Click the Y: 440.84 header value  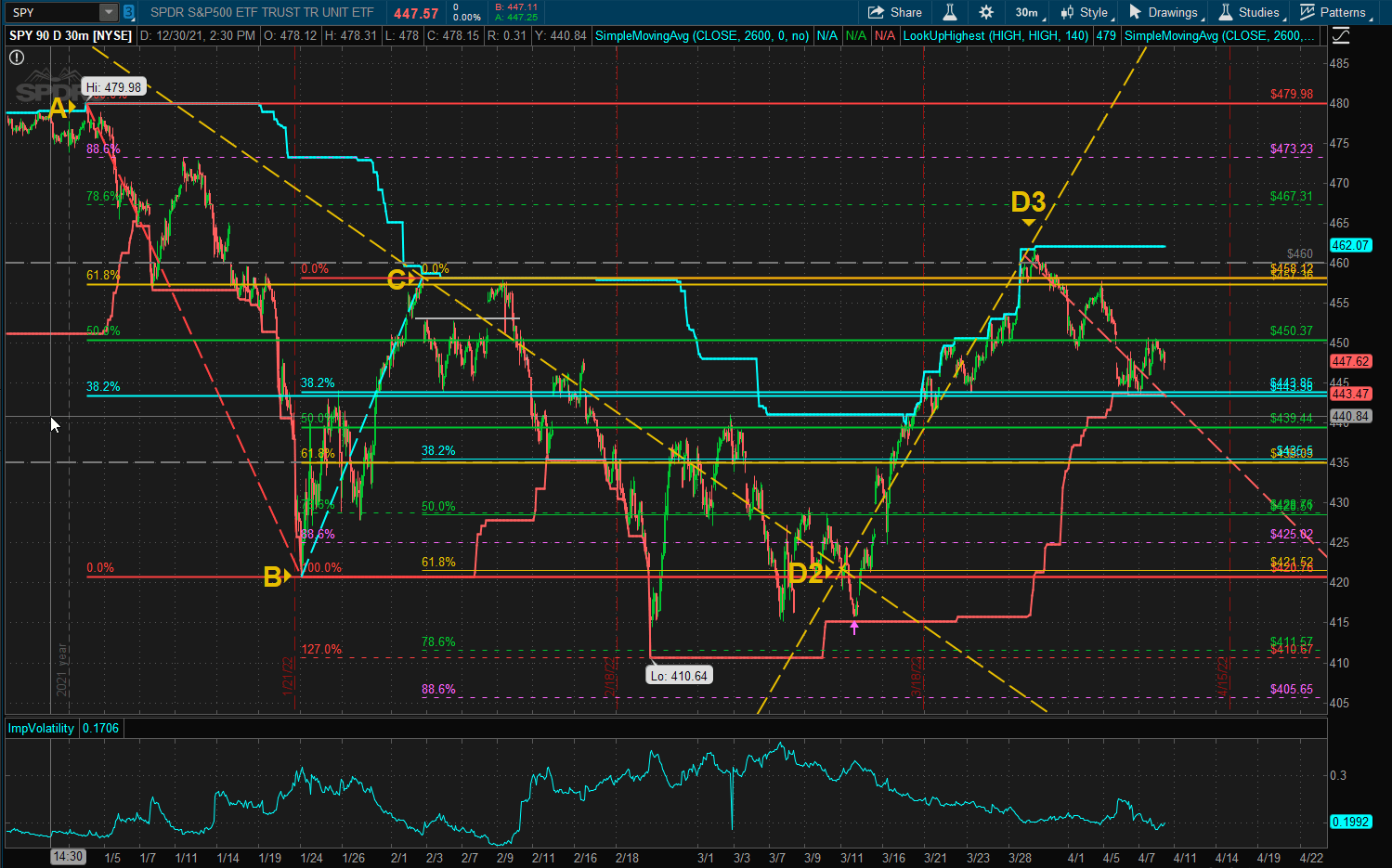pos(562,35)
